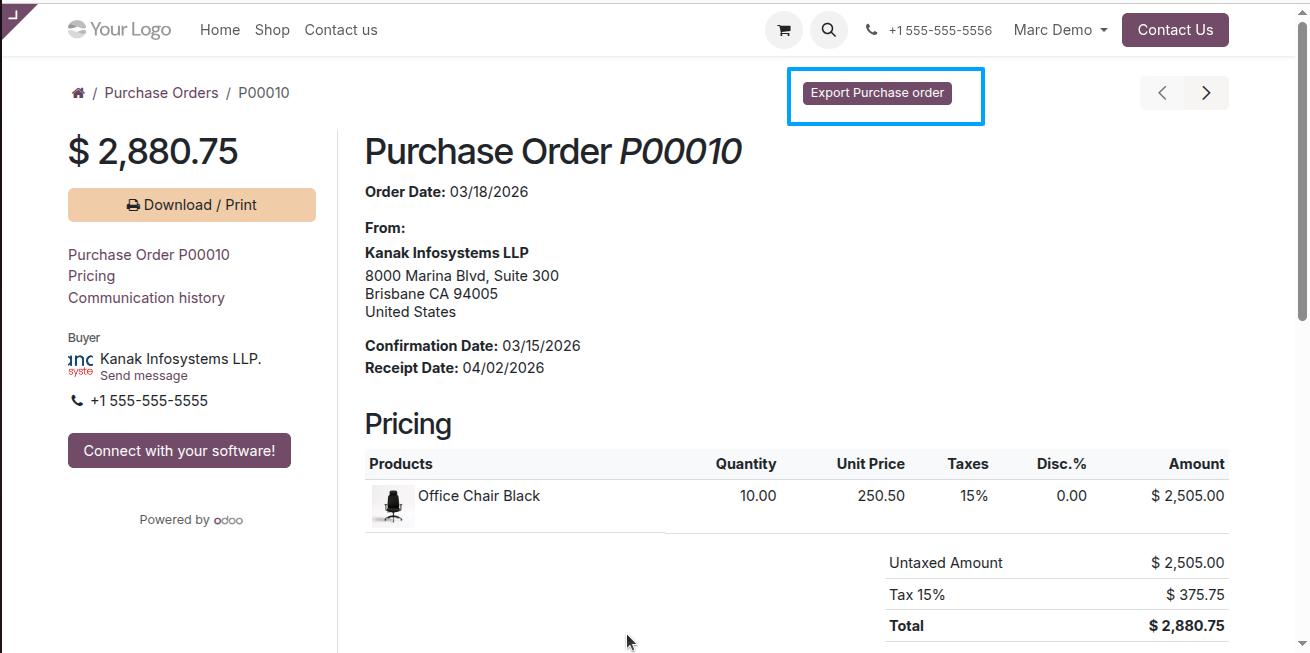Click the quantity value 10.00
This screenshot has width=1310, height=653.
pyautogui.click(x=758, y=496)
